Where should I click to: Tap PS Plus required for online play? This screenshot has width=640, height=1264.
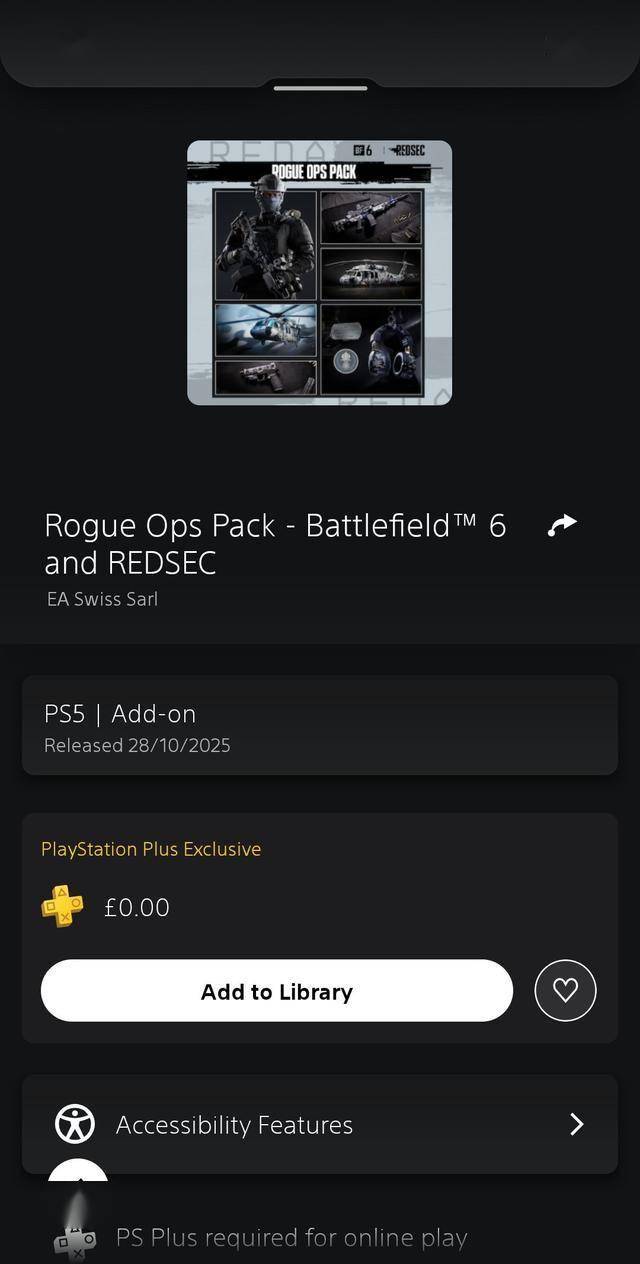(x=292, y=1238)
